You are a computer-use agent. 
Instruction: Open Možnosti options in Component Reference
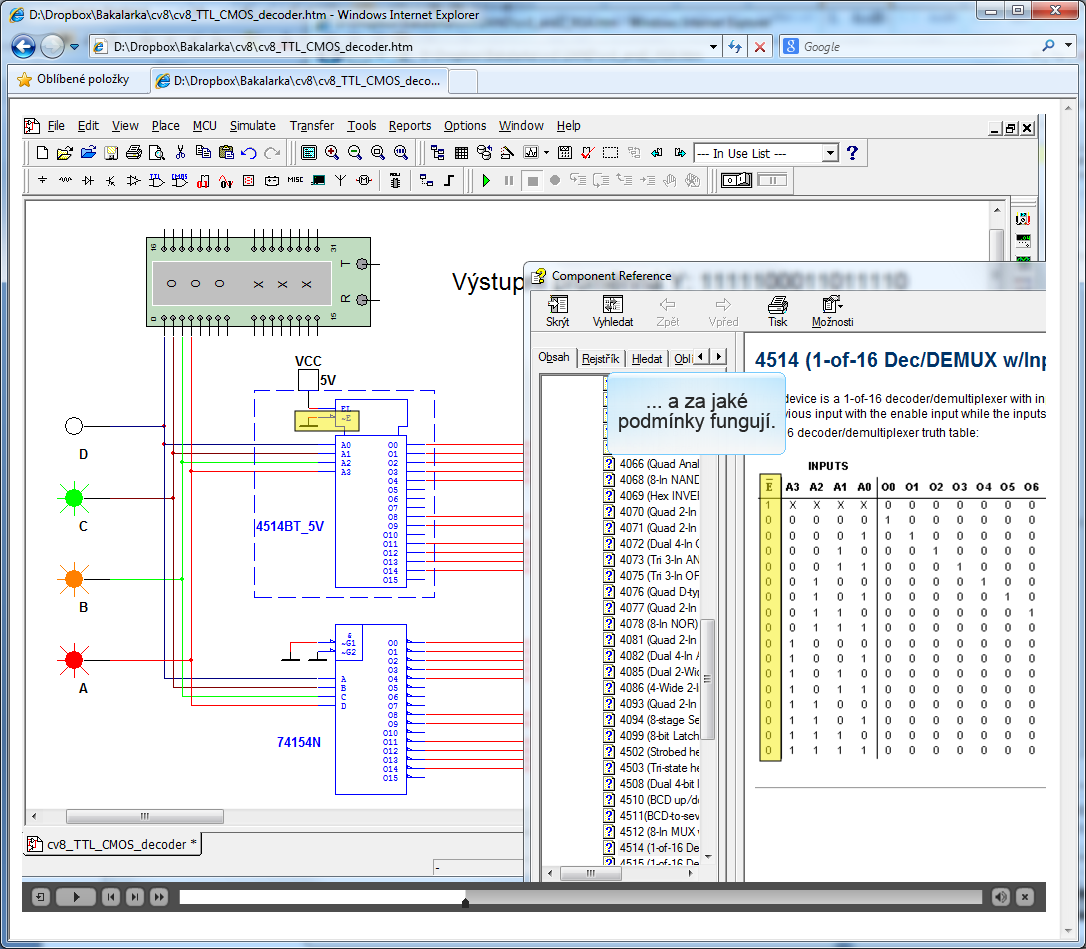tap(833, 311)
